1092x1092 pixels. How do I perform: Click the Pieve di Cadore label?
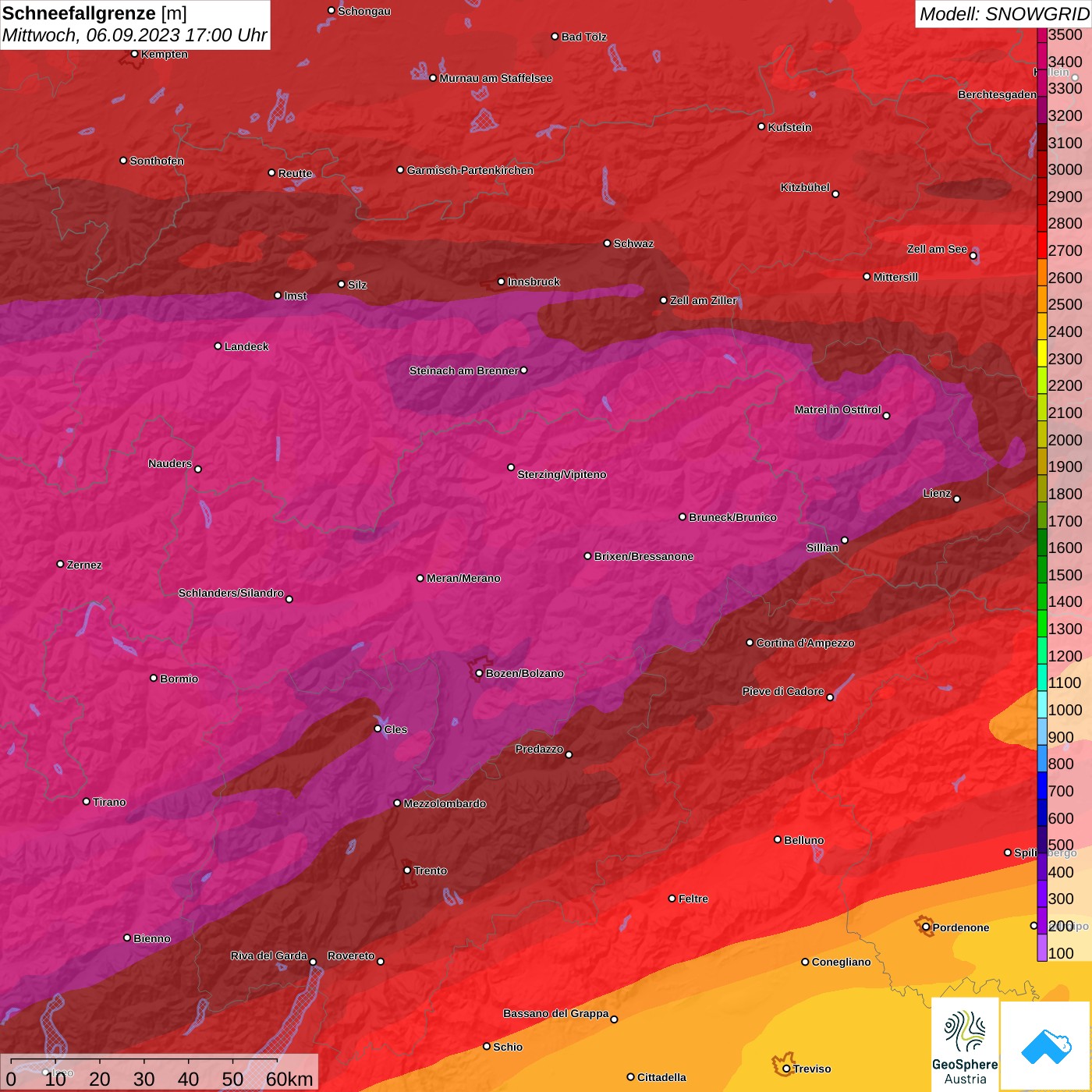coord(783,691)
